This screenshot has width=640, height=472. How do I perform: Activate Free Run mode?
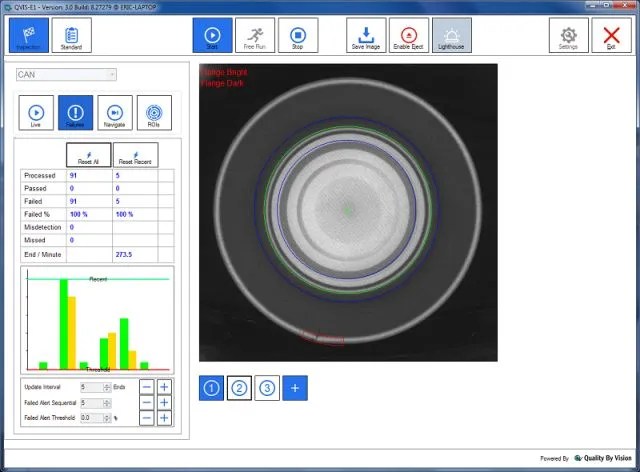pos(255,35)
